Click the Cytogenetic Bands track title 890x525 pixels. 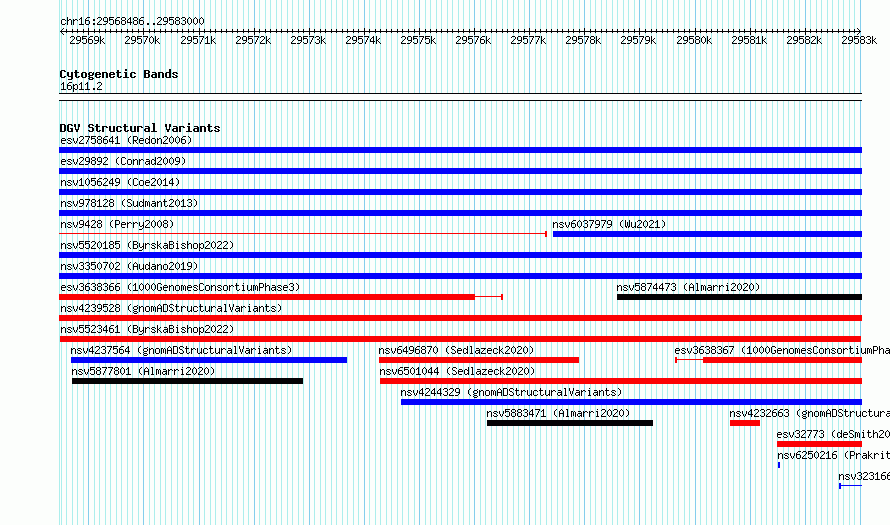coord(119,74)
